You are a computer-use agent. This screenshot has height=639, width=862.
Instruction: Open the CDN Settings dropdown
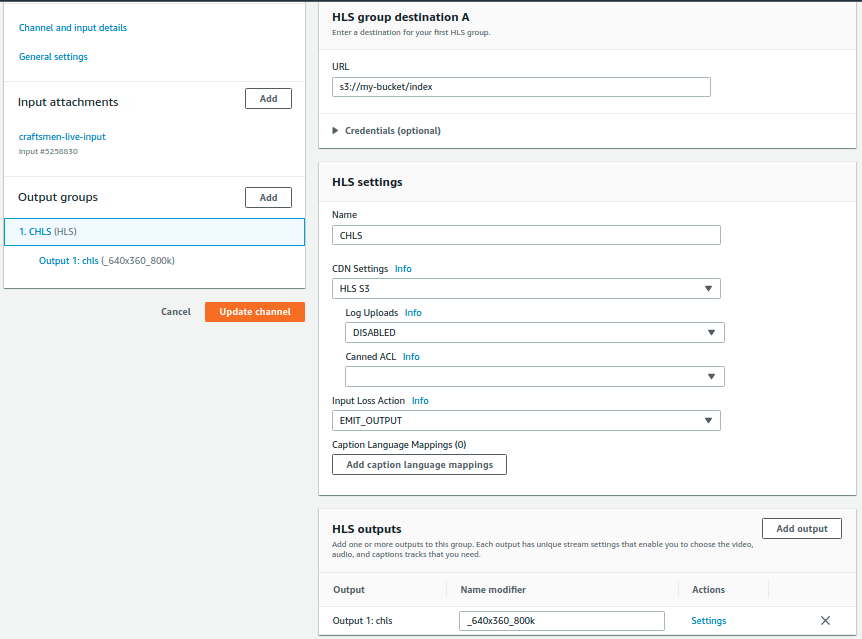click(x=526, y=289)
